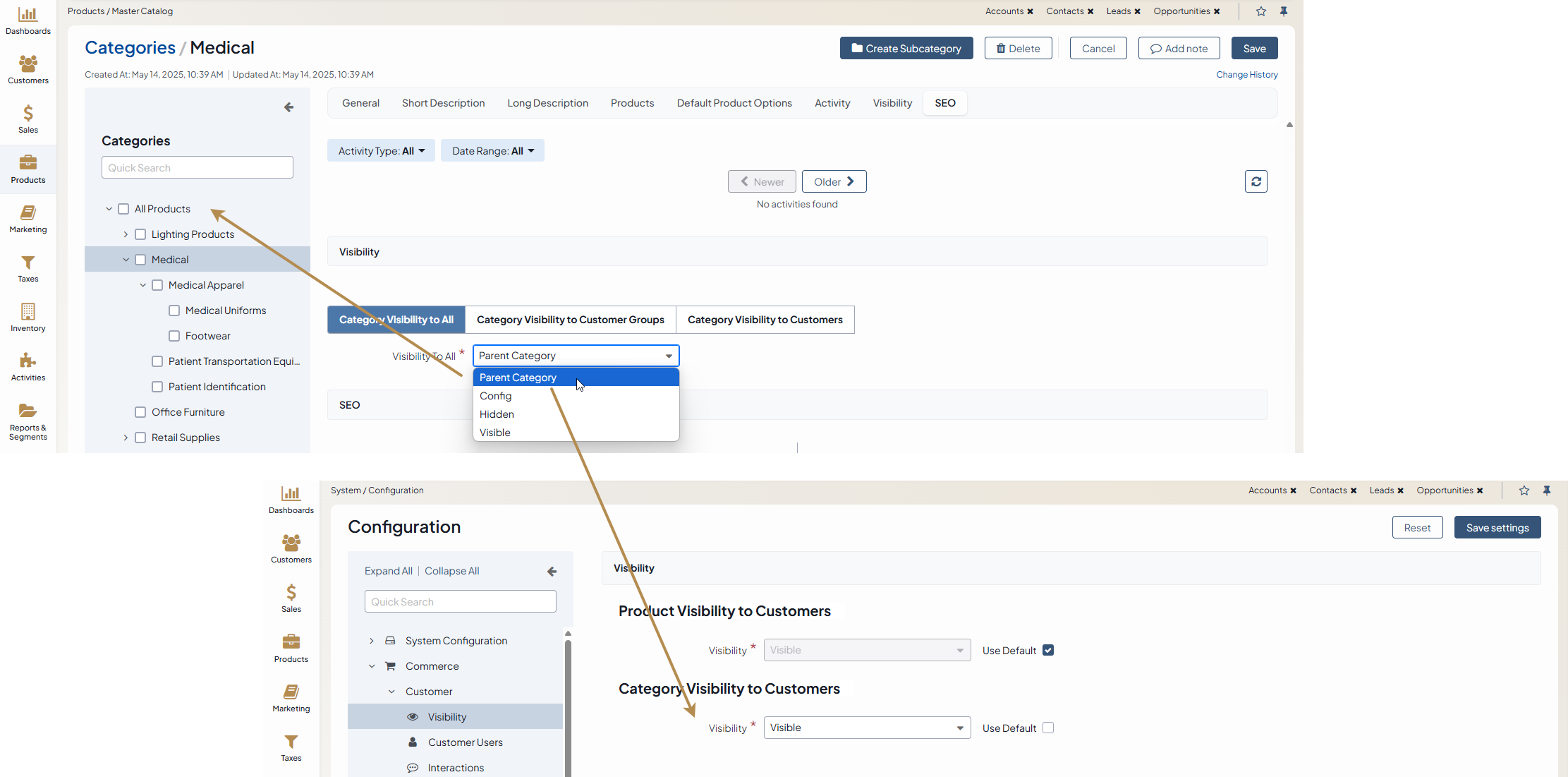Image resolution: width=1568 pixels, height=777 pixels.
Task: Collapse categories panel with back arrow
Action: [x=288, y=107]
